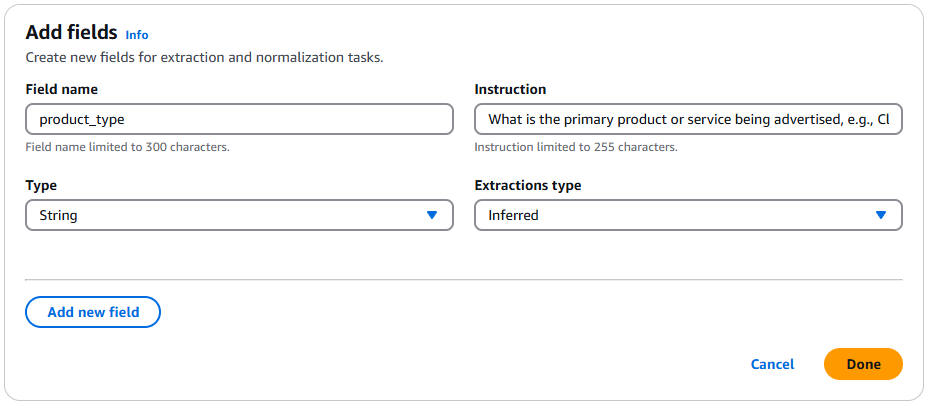Click the Field name input containing product_type
The height and width of the screenshot is (402, 929).
pos(239,120)
